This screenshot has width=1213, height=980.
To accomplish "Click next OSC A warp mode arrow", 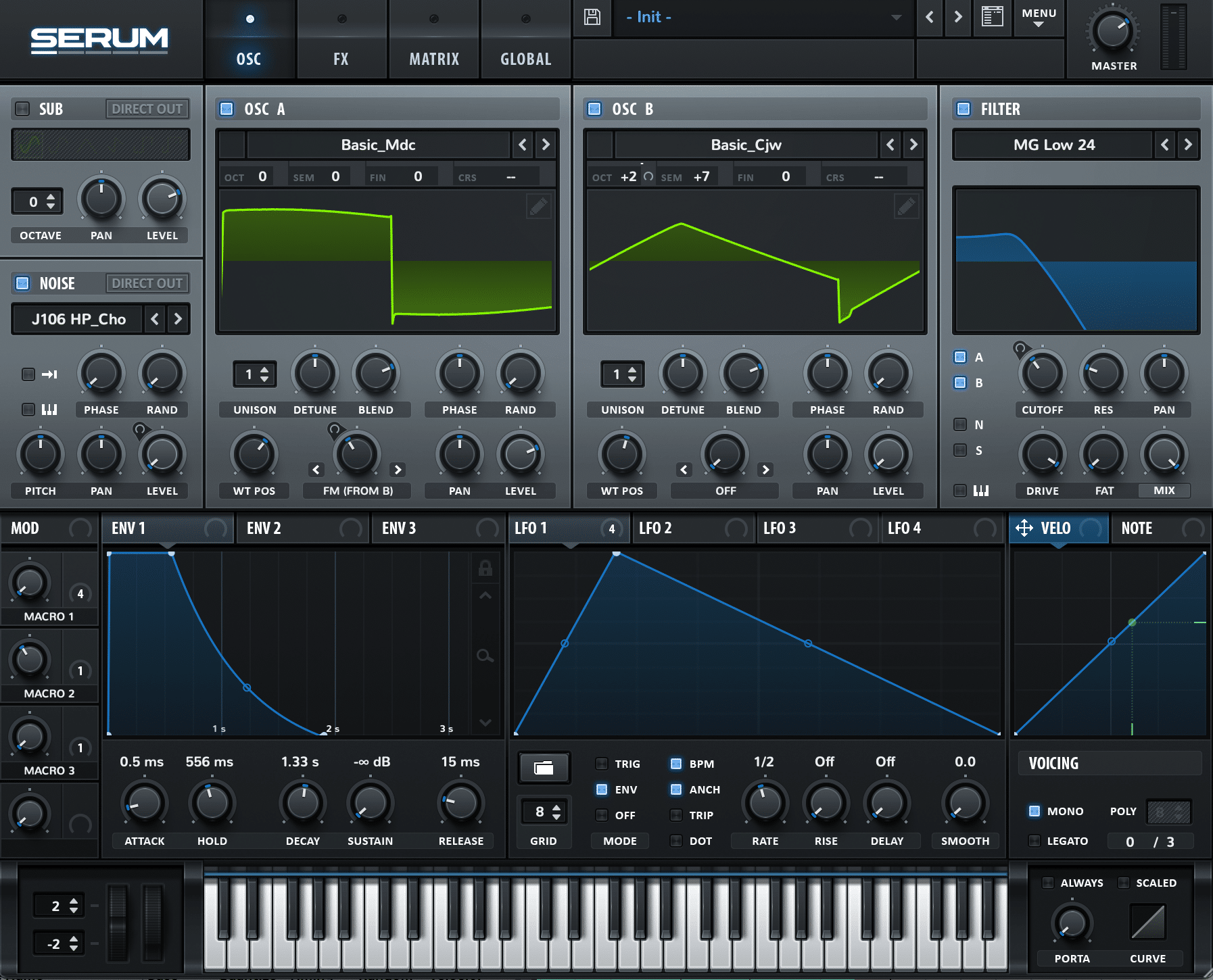I will pyautogui.click(x=398, y=469).
